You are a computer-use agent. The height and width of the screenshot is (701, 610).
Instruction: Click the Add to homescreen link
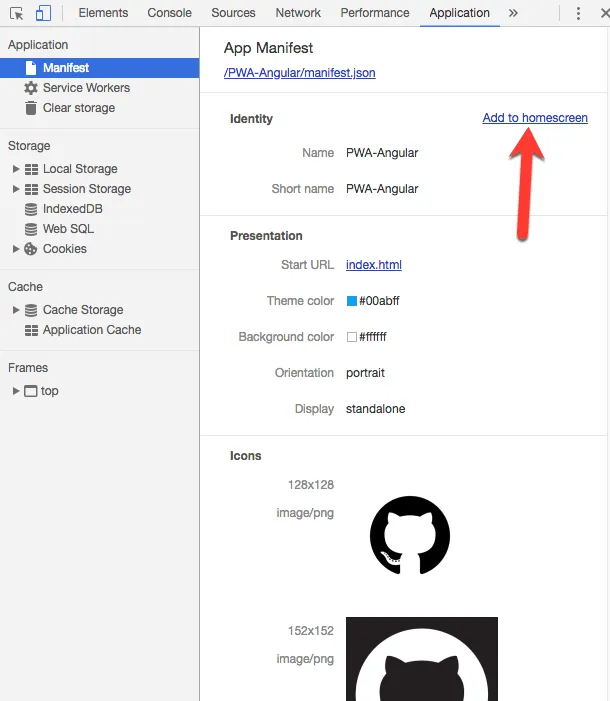[x=535, y=118]
